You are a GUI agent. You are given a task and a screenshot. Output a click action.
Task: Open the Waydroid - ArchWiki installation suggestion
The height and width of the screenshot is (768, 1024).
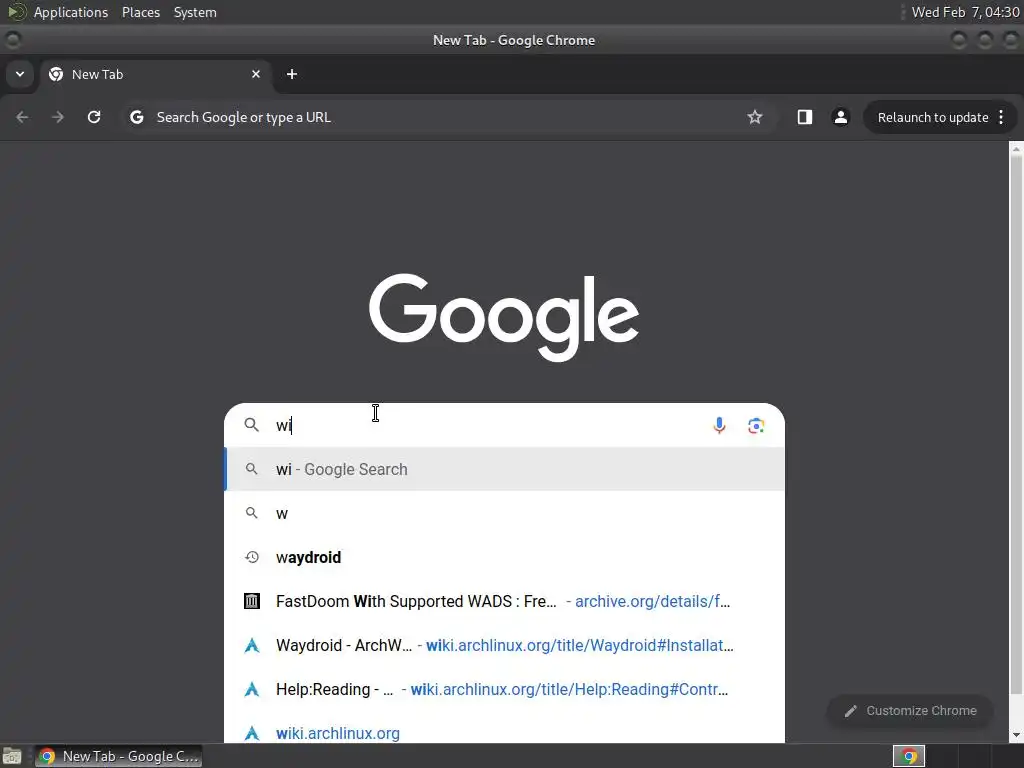pyautogui.click(x=504, y=645)
